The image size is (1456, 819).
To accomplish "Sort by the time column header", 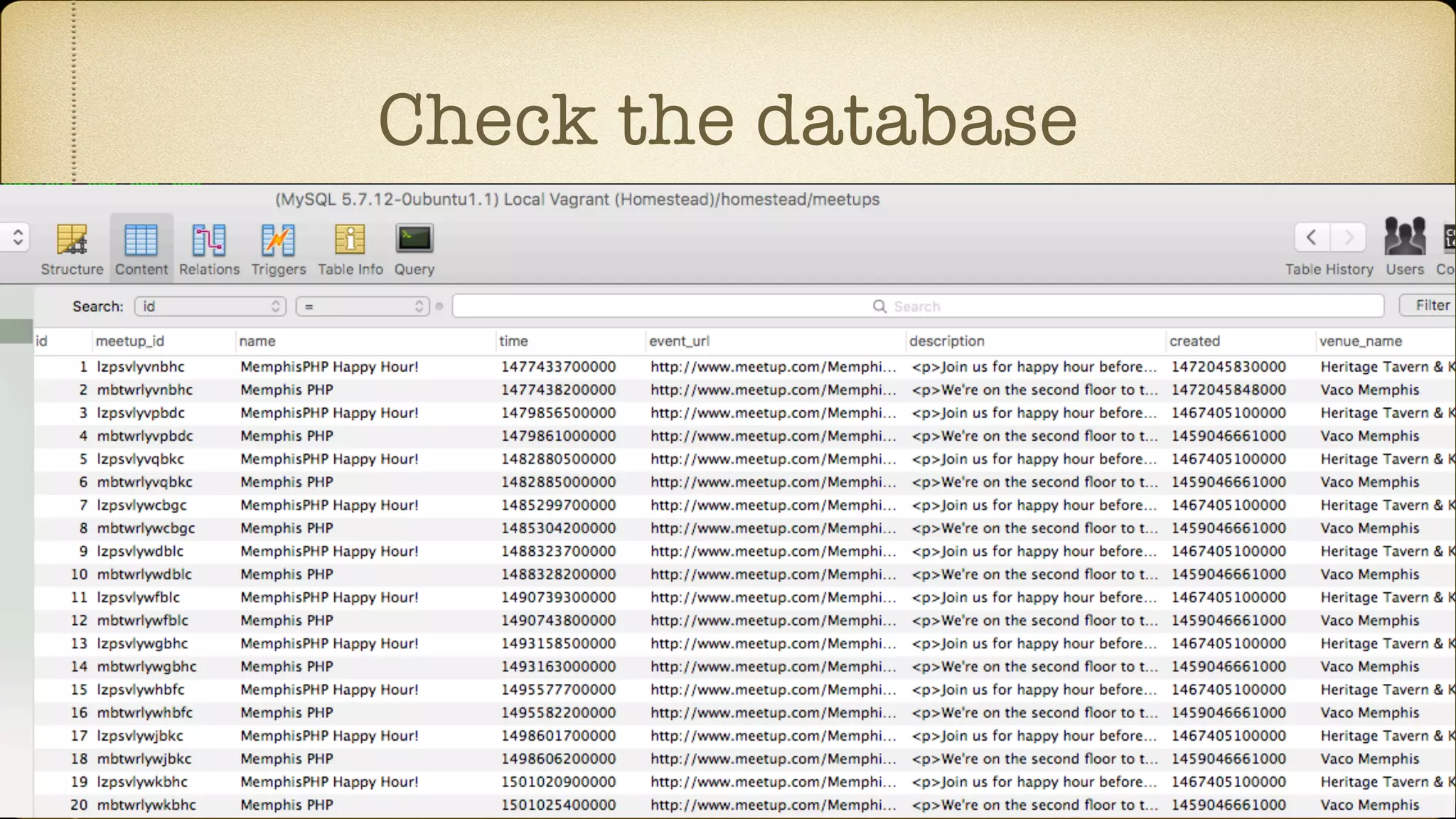I will pos(570,341).
